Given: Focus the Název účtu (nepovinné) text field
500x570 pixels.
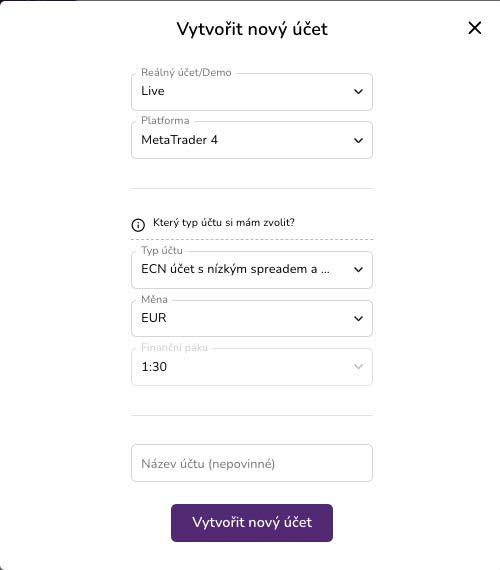Looking at the screenshot, I should (252, 463).
